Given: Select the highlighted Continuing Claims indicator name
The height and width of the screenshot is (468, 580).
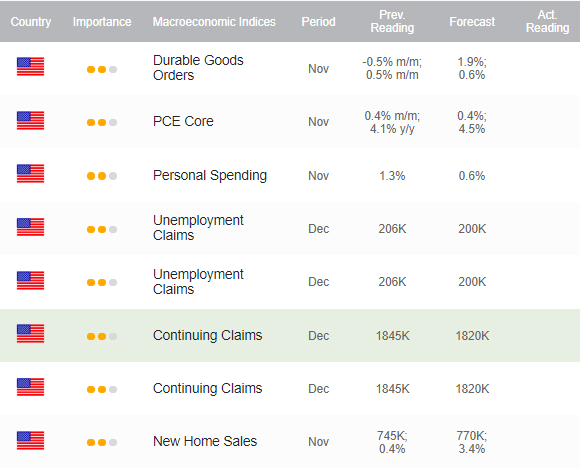Looking at the screenshot, I should pyautogui.click(x=208, y=336).
